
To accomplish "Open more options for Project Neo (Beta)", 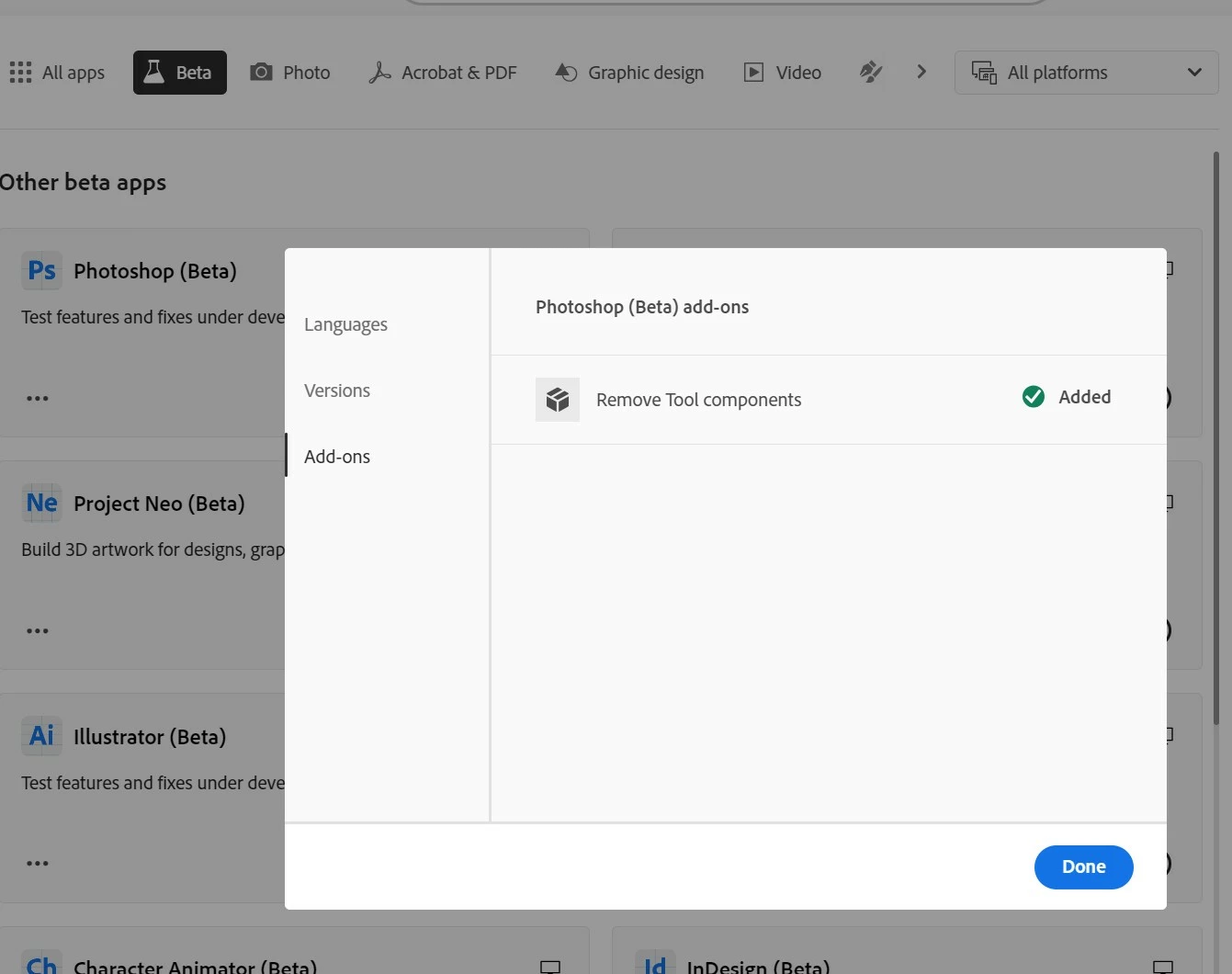I will [x=38, y=630].
